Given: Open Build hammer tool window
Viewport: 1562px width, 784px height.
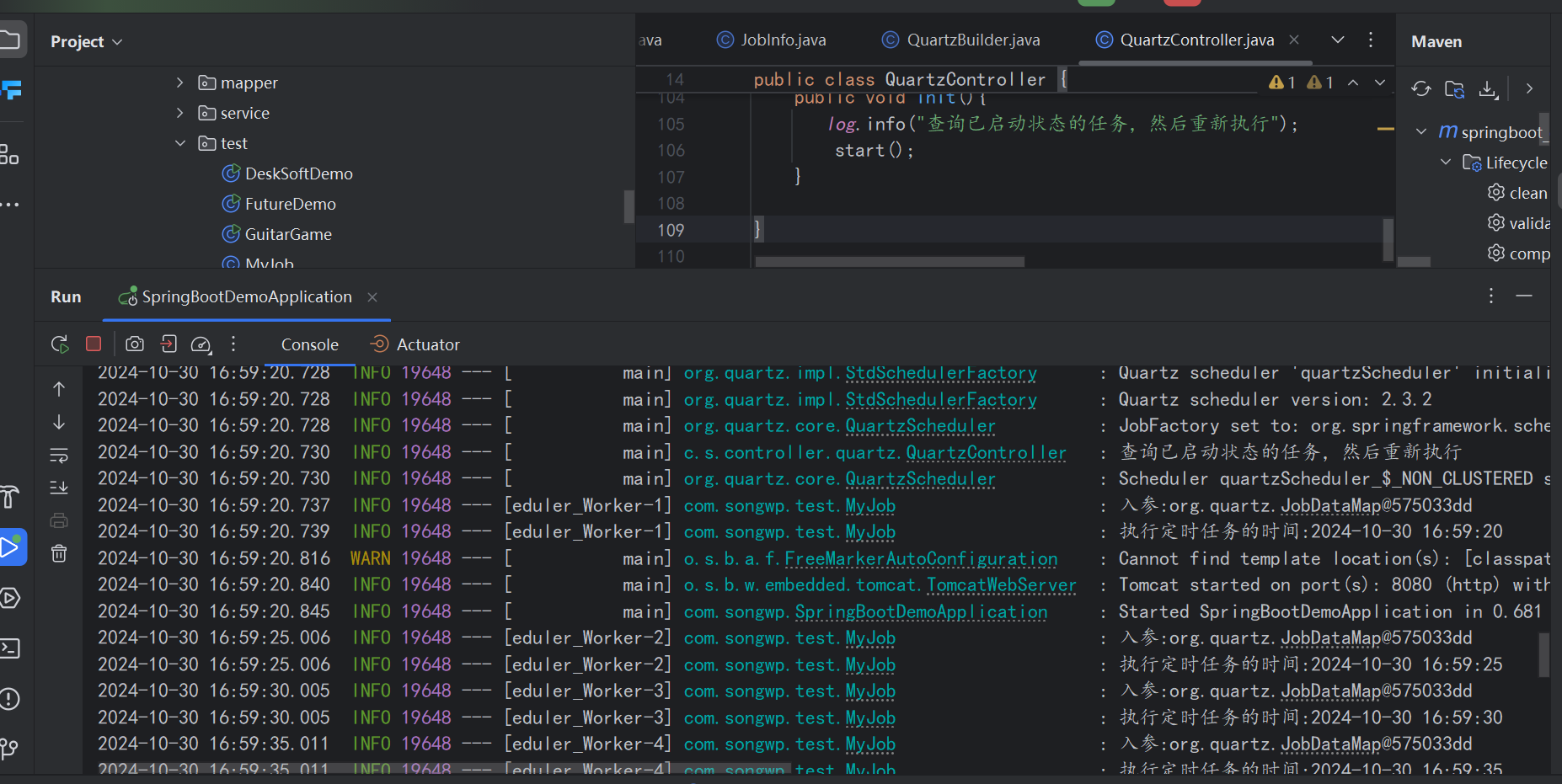Looking at the screenshot, I should tap(9, 497).
